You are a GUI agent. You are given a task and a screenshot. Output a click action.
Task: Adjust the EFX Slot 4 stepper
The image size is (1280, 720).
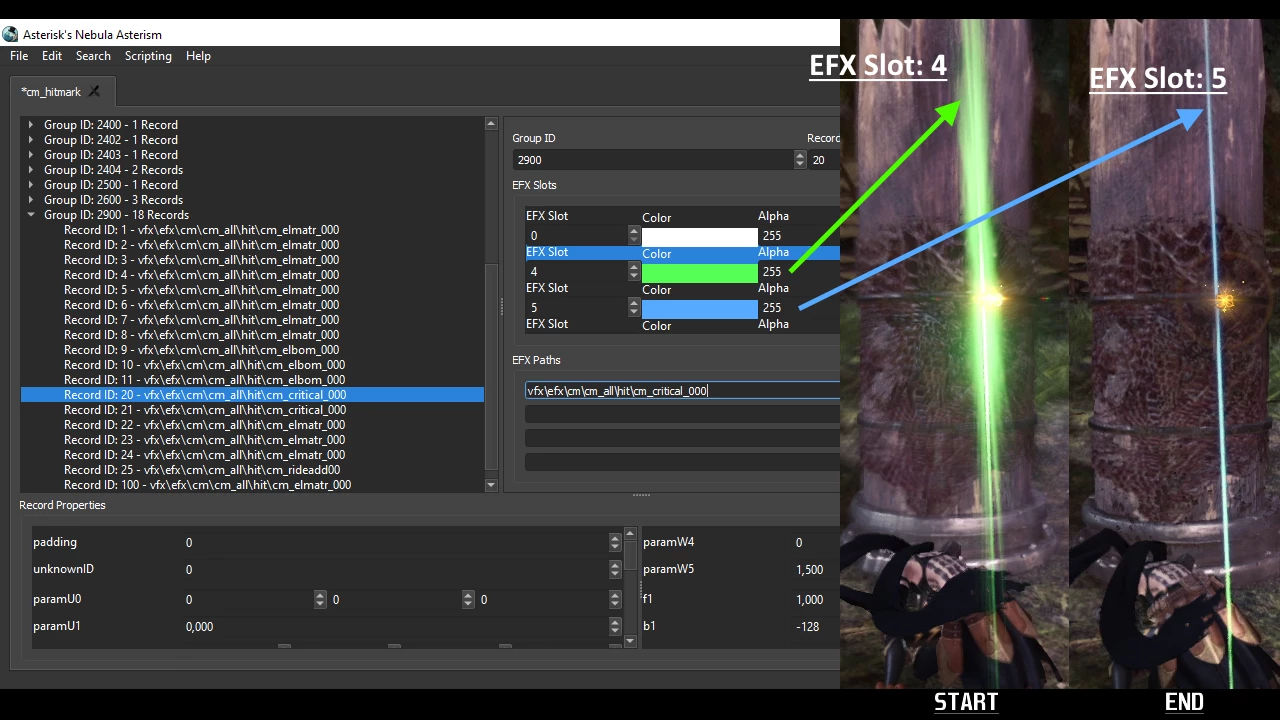pos(634,272)
